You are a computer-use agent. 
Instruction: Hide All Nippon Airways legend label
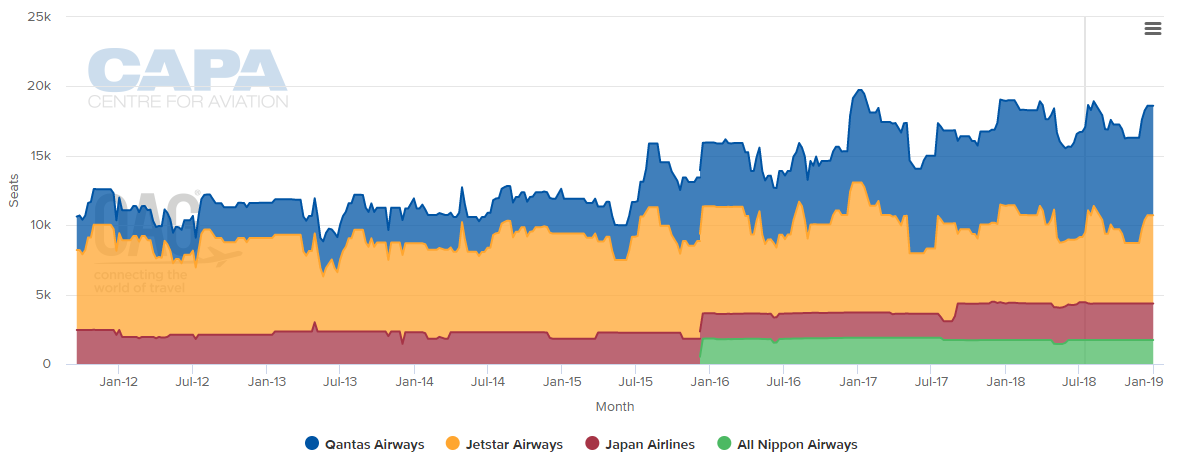(797, 444)
